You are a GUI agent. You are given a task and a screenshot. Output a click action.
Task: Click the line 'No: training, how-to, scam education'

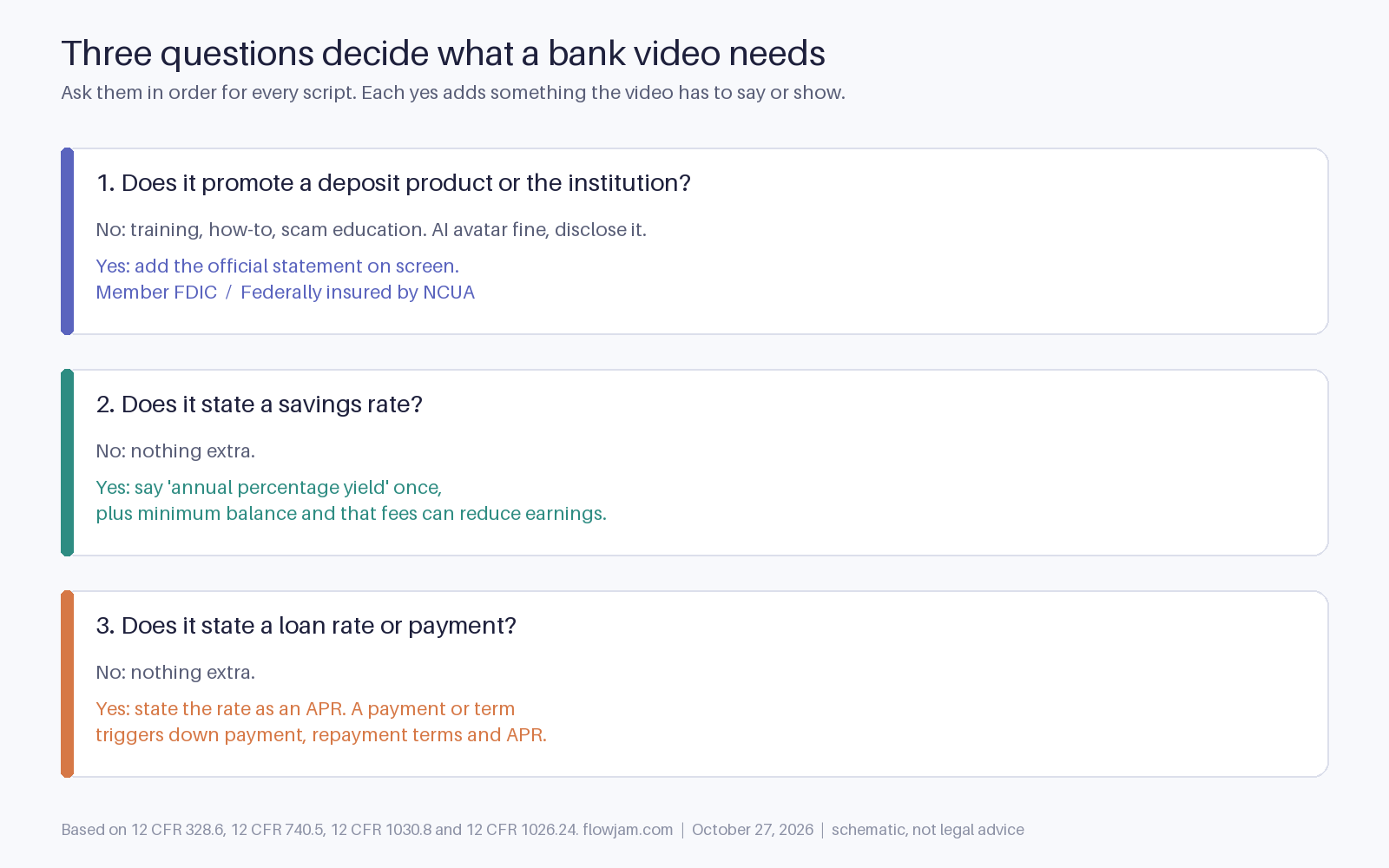coord(372,230)
